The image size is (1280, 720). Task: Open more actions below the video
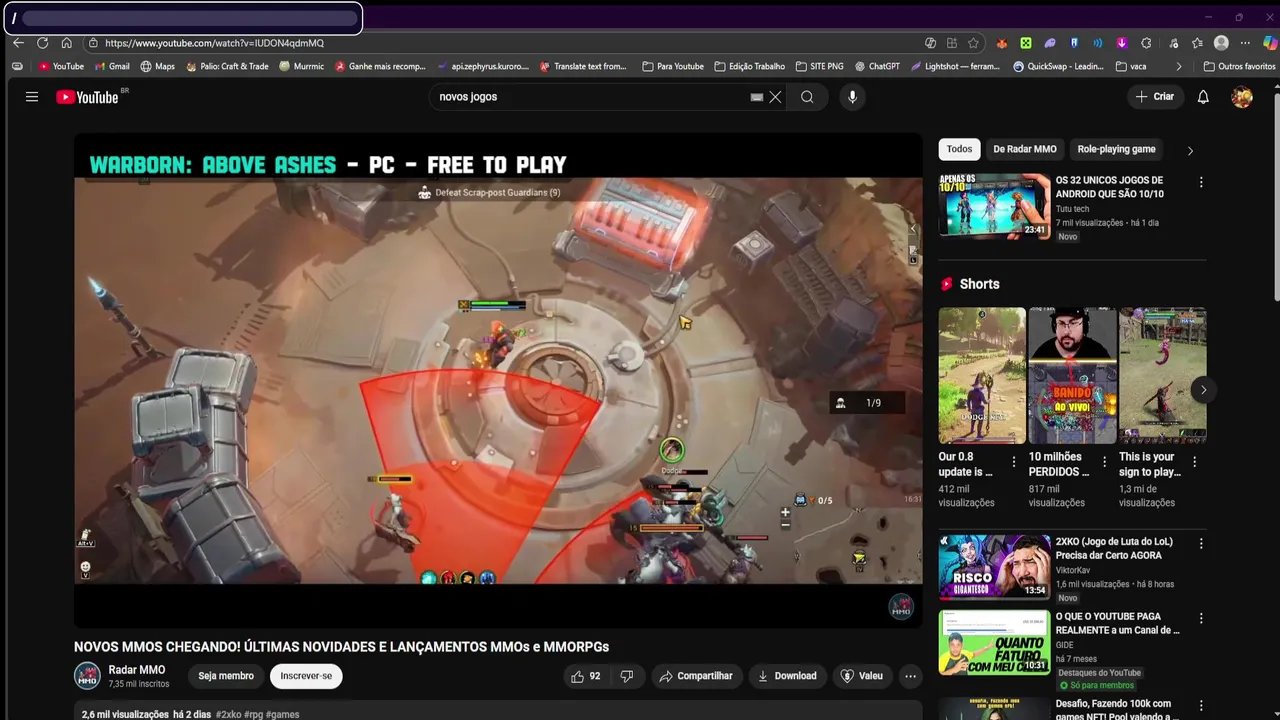pos(910,676)
